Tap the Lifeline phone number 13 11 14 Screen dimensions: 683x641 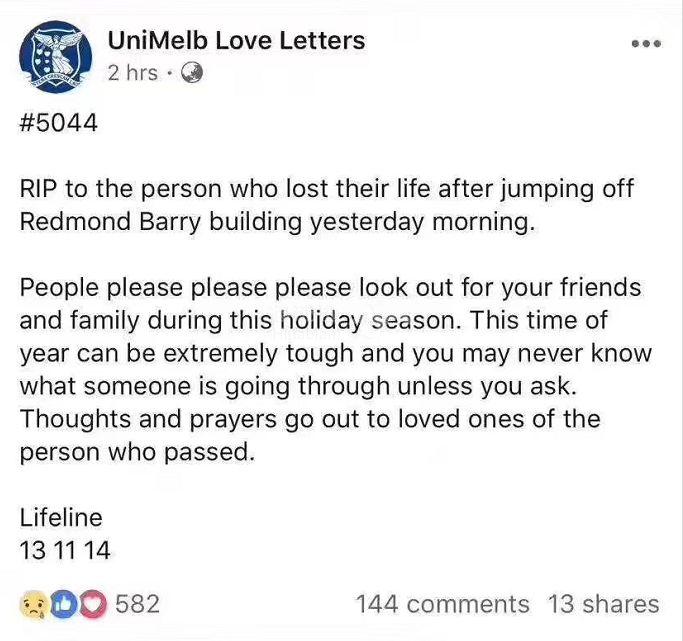pyautogui.click(x=65, y=550)
